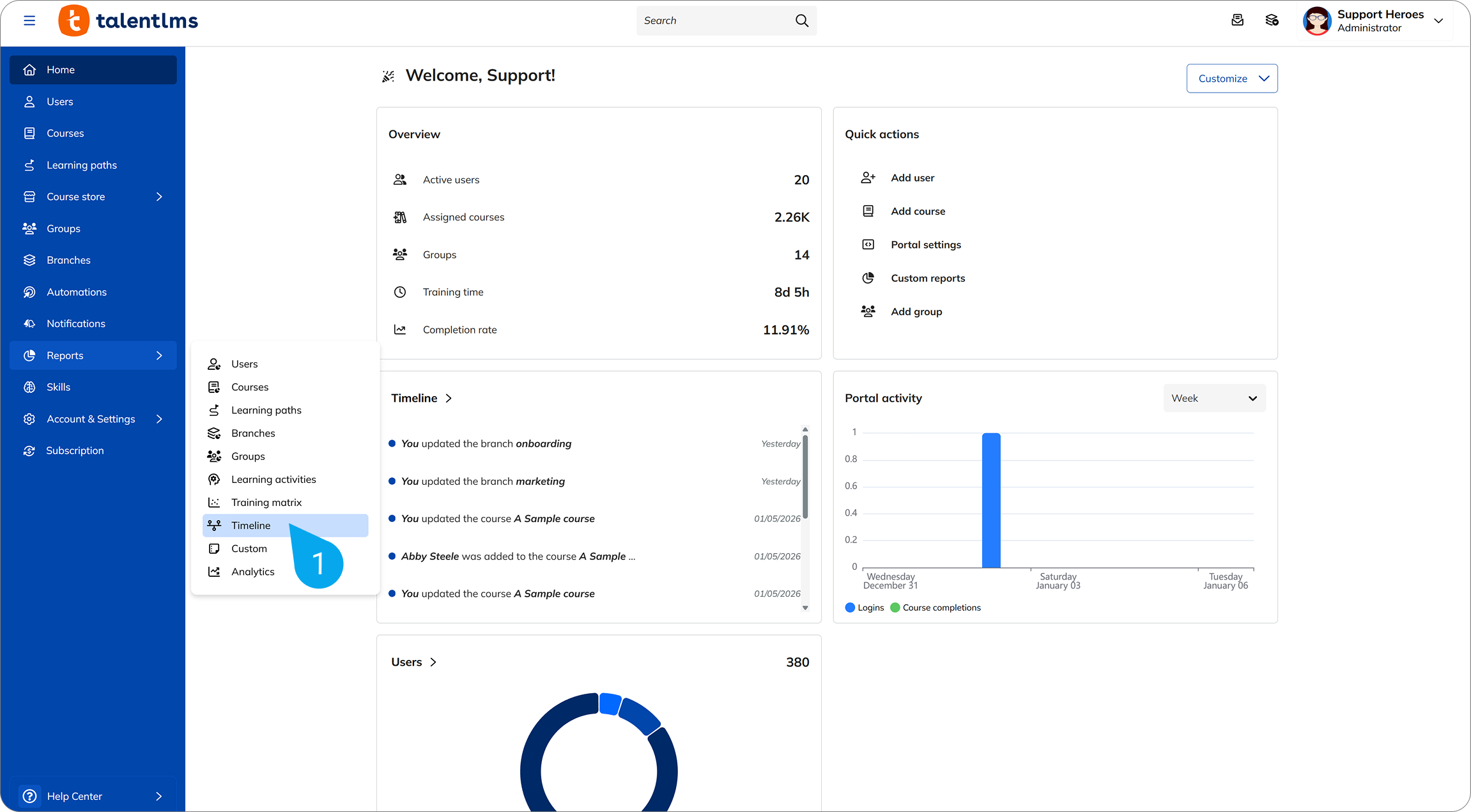Image resolution: width=1471 pixels, height=812 pixels.
Task: Open the inbox messages icon in the header
Action: 1237,20
